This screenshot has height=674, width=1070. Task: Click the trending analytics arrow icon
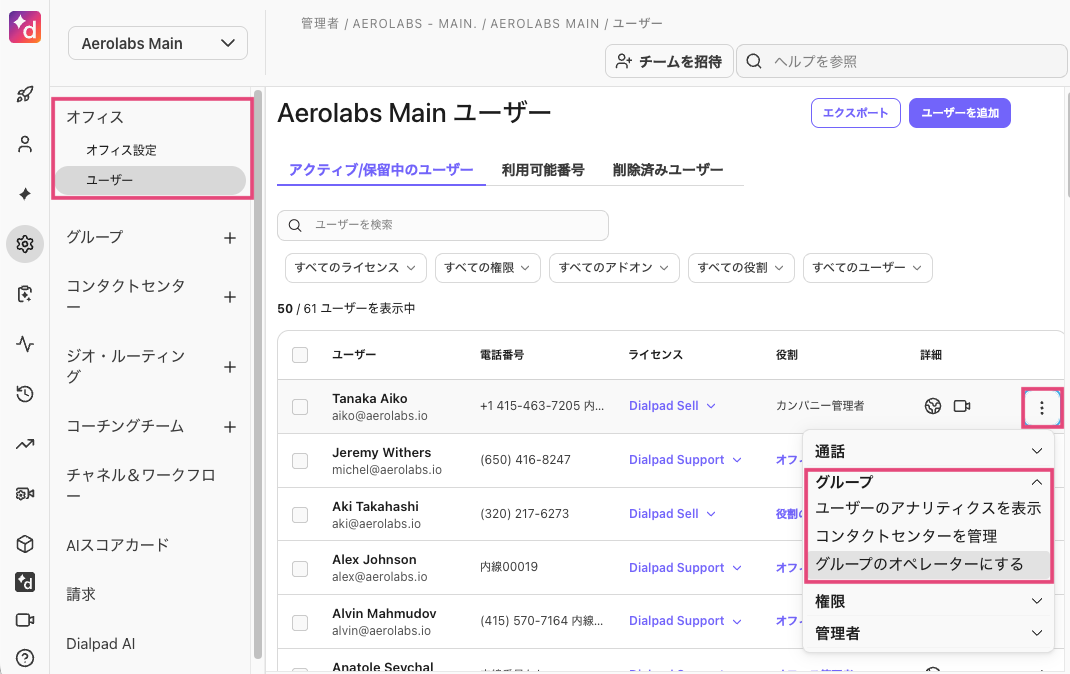tap(25, 444)
